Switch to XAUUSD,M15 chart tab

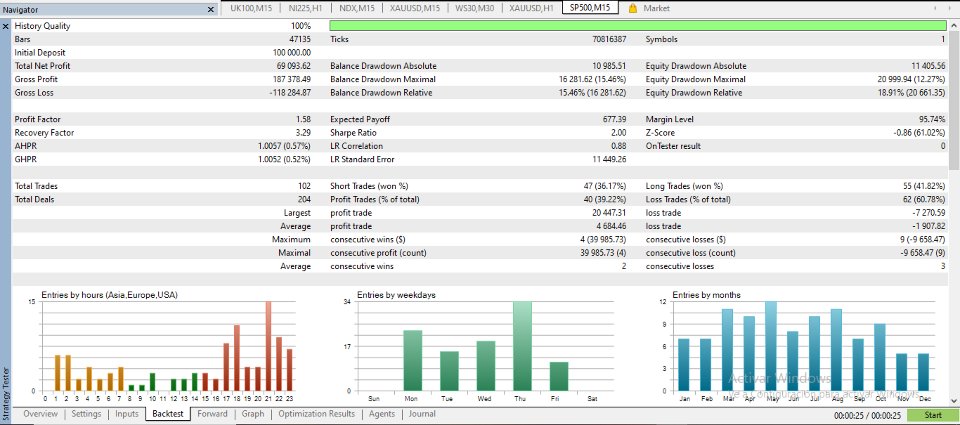[x=414, y=9]
